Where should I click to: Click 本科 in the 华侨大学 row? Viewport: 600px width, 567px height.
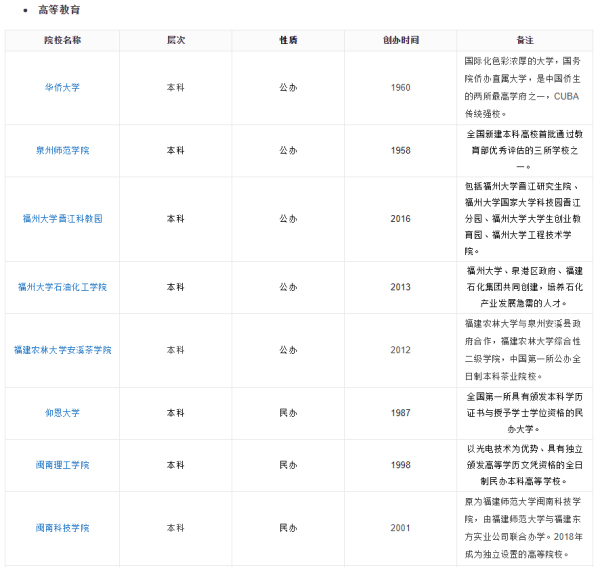pyautogui.click(x=176, y=88)
